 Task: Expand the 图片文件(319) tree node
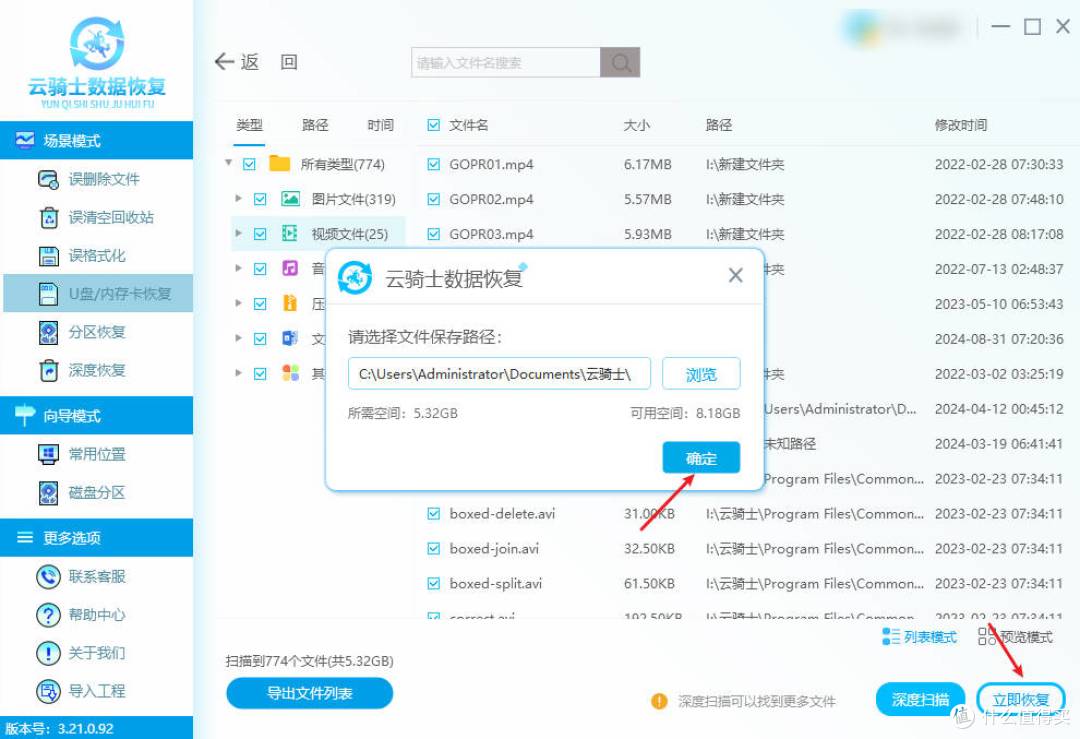[x=238, y=198]
